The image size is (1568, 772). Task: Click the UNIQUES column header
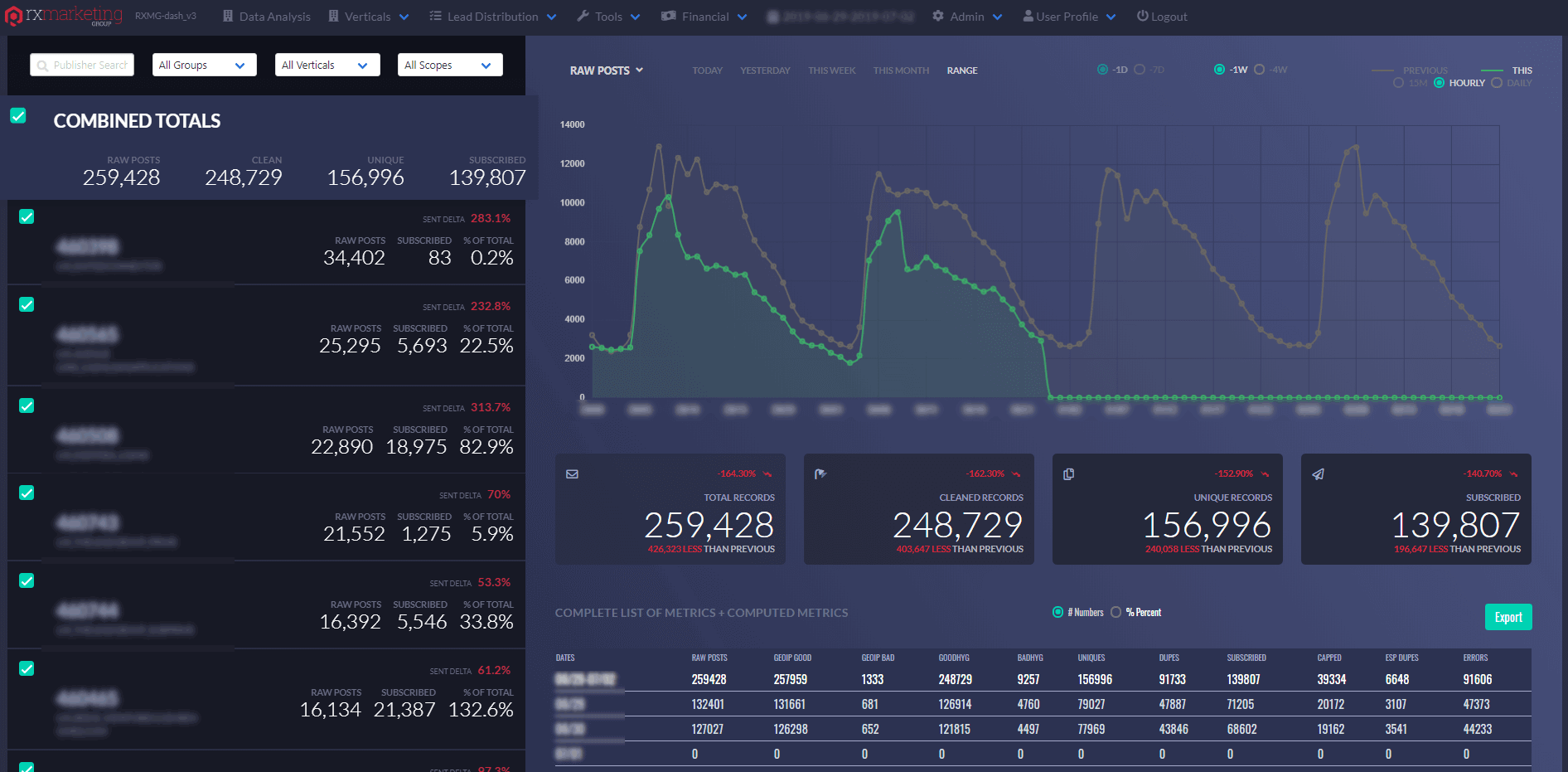(1091, 658)
